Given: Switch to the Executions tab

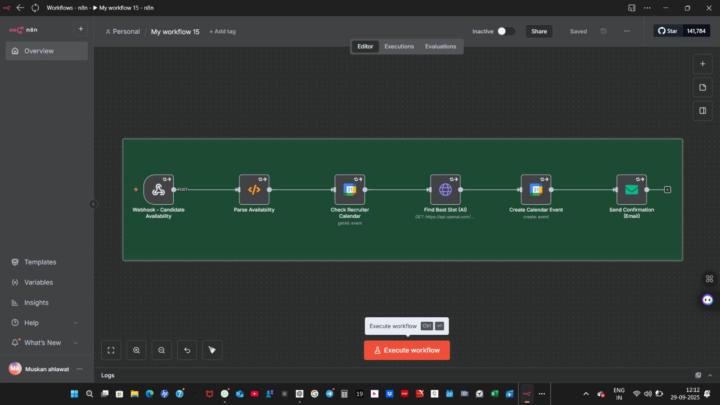Looking at the screenshot, I should pos(399,46).
